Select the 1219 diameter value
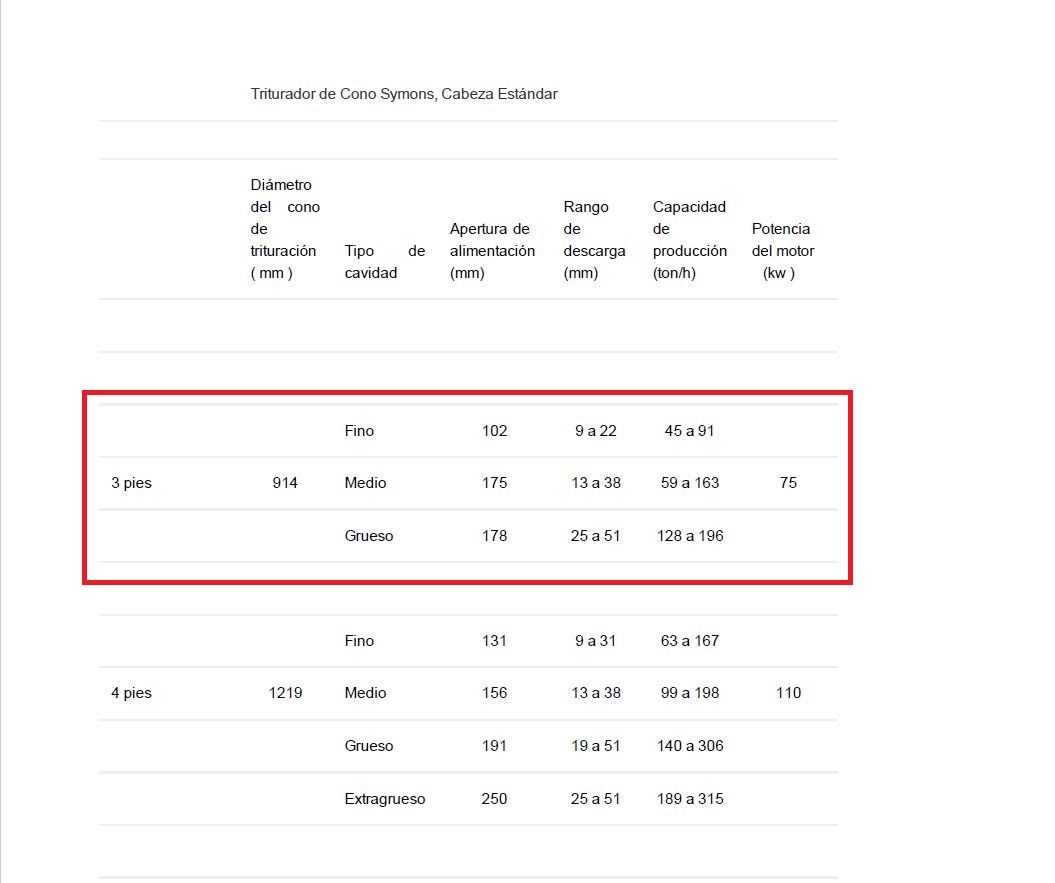The width and height of the screenshot is (1055, 883). tap(285, 693)
